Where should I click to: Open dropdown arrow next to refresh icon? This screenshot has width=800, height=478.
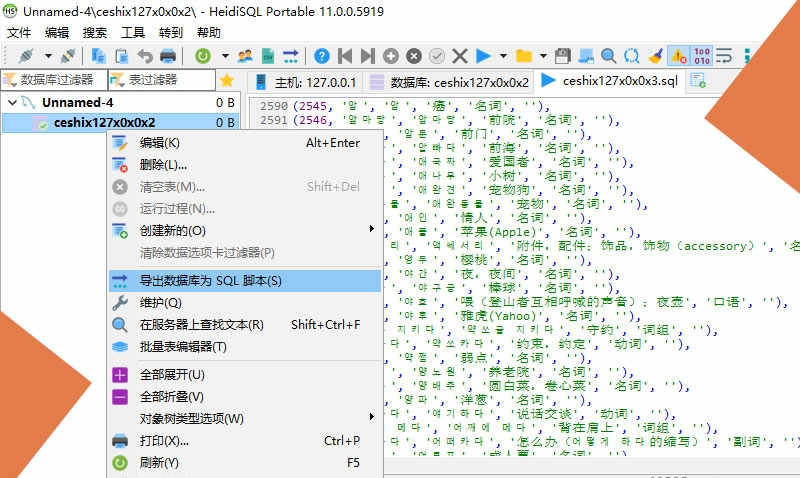pyautogui.click(x=225, y=56)
